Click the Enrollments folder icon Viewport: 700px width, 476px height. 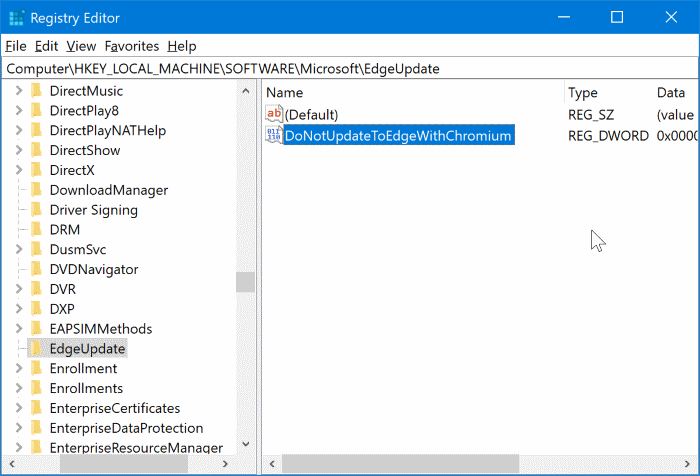click(37, 388)
